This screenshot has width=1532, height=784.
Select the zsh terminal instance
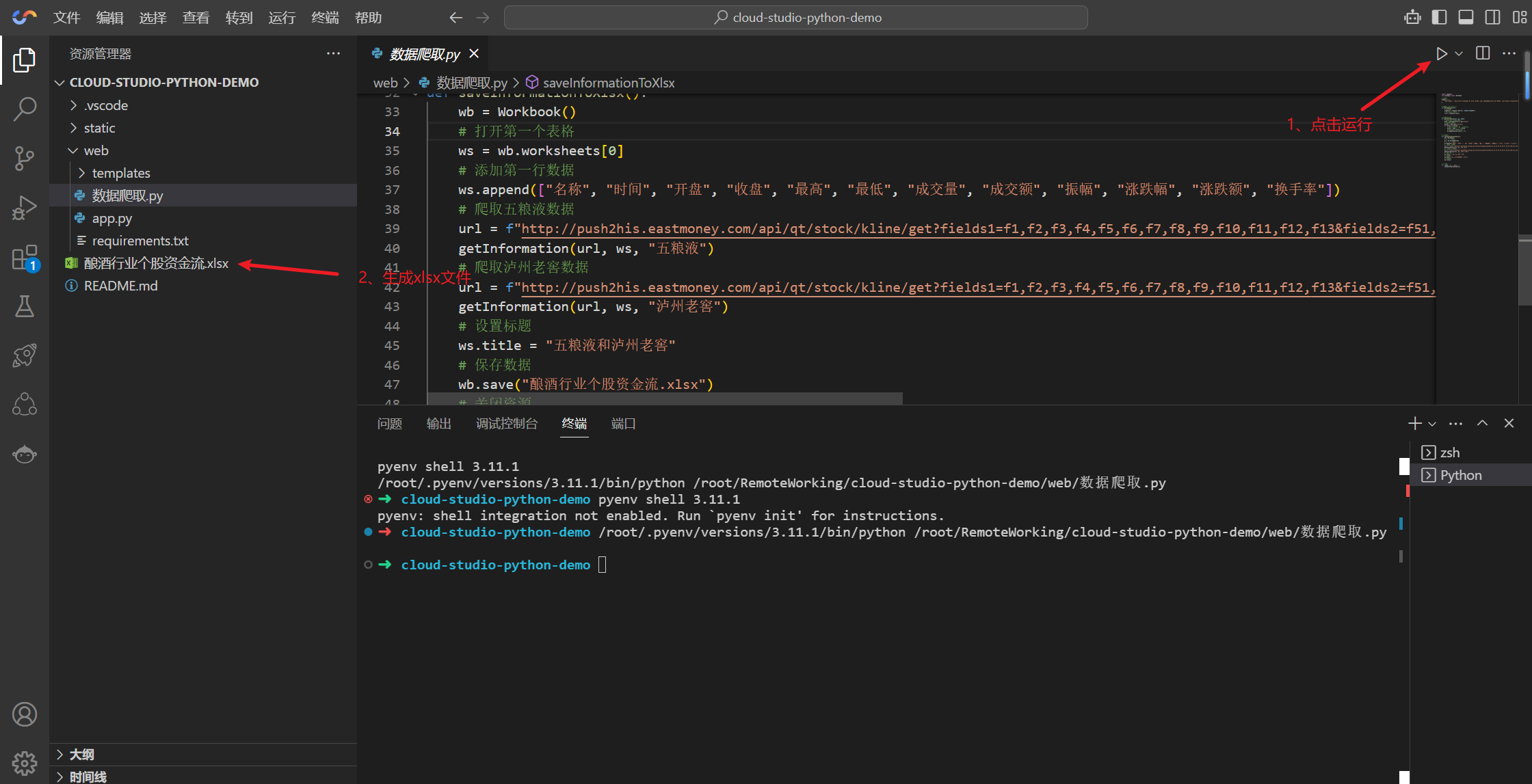[1471, 452]
